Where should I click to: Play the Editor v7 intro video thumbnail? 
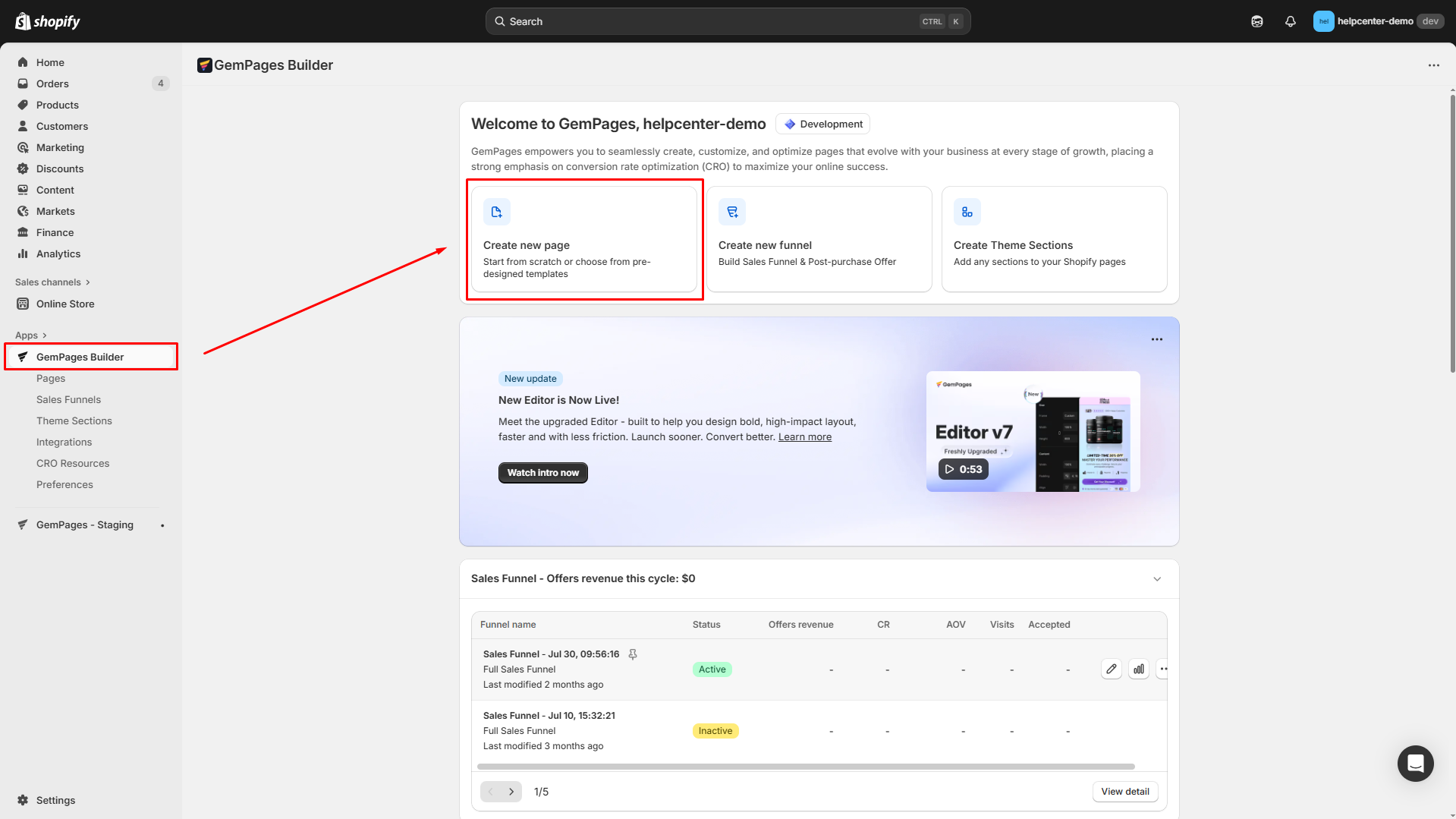pyautogui.click(x=964, y=469)
